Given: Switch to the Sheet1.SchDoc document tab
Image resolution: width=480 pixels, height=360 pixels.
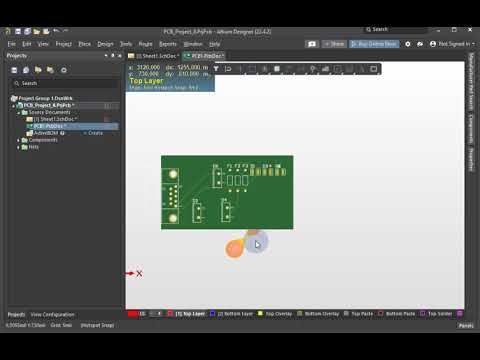Looking at the screenshot, I should pyautogui.click(x=154, y=56).
